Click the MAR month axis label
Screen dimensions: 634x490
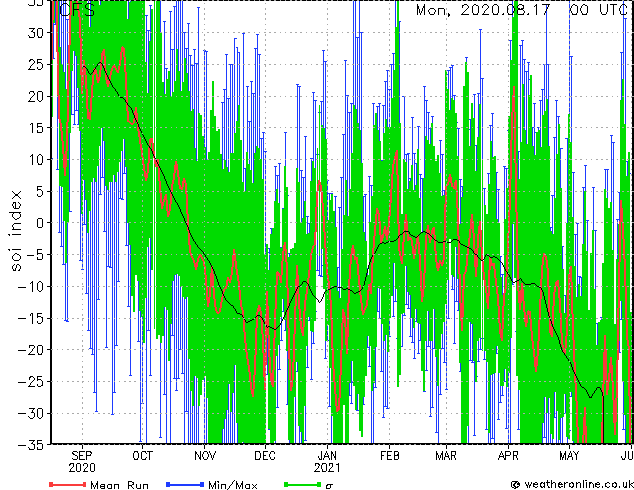tap(446, 456)
